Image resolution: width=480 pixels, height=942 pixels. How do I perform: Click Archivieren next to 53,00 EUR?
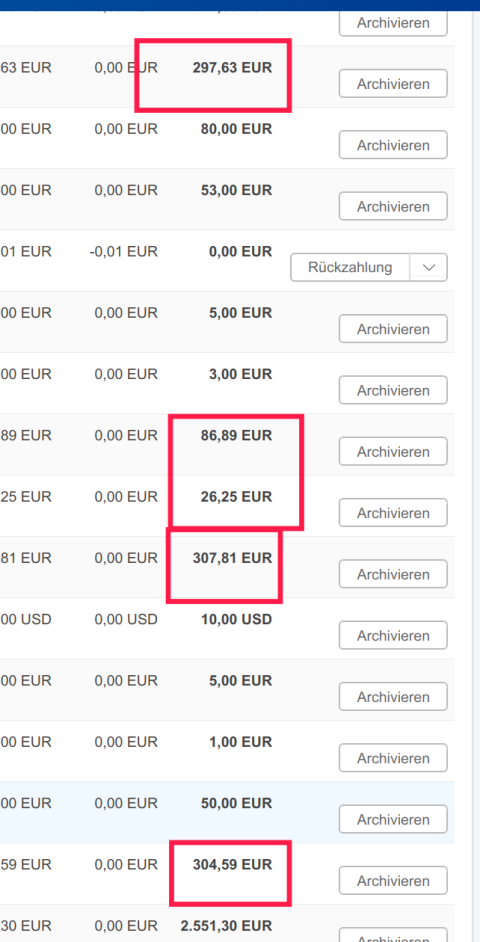coord(393,206)
